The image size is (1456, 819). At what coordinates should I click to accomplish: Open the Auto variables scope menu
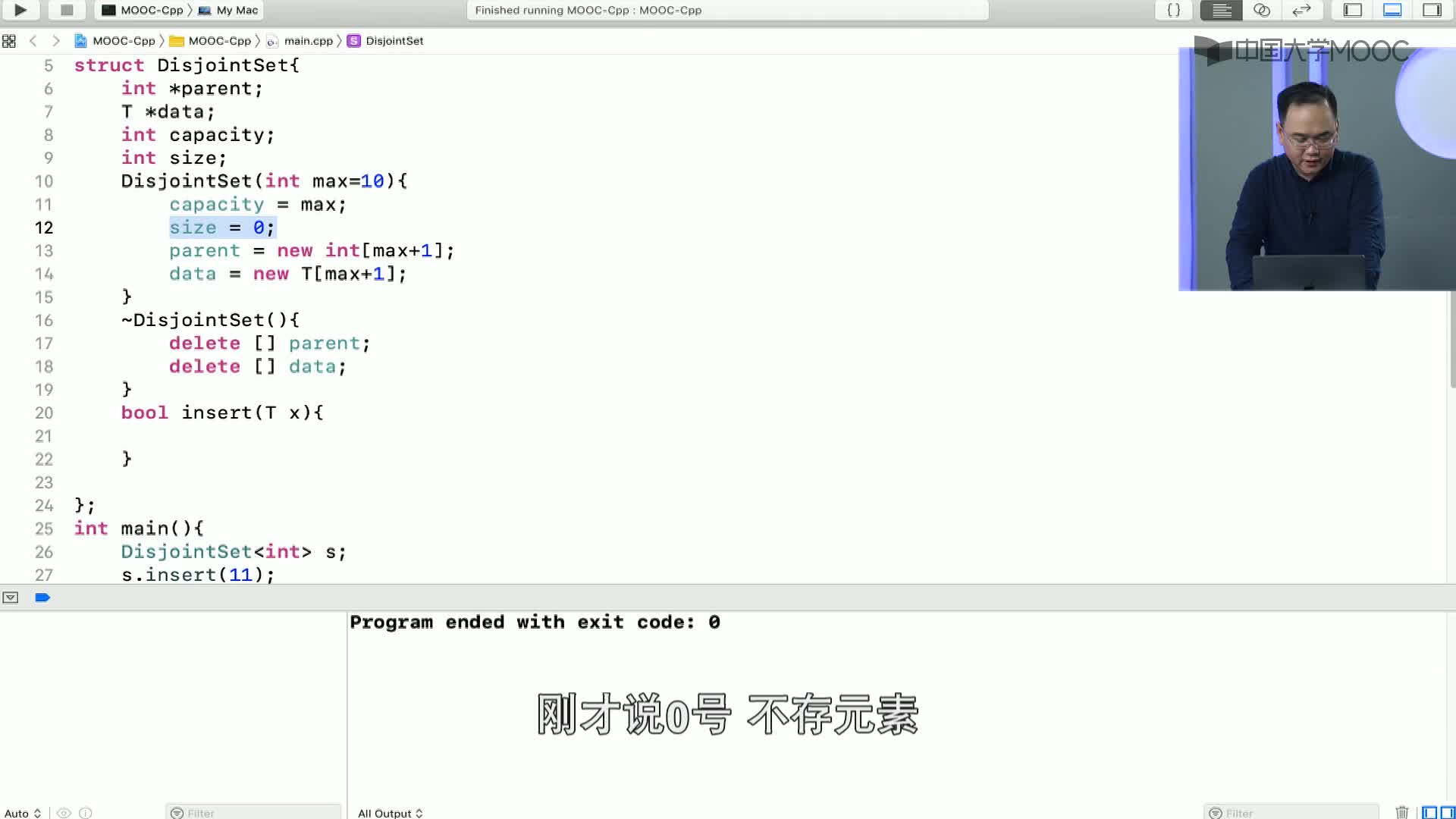pos(22,813)
